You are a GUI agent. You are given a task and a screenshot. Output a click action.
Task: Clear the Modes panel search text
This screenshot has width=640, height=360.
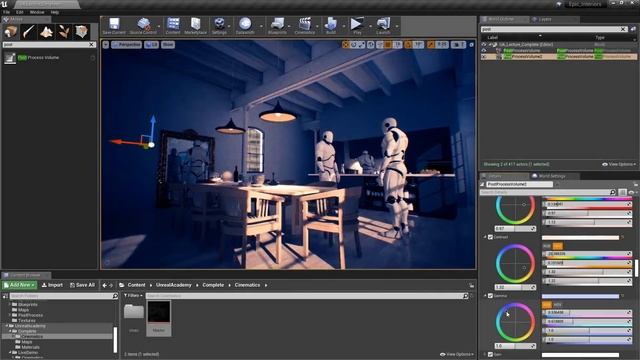(x=92, y=44)
